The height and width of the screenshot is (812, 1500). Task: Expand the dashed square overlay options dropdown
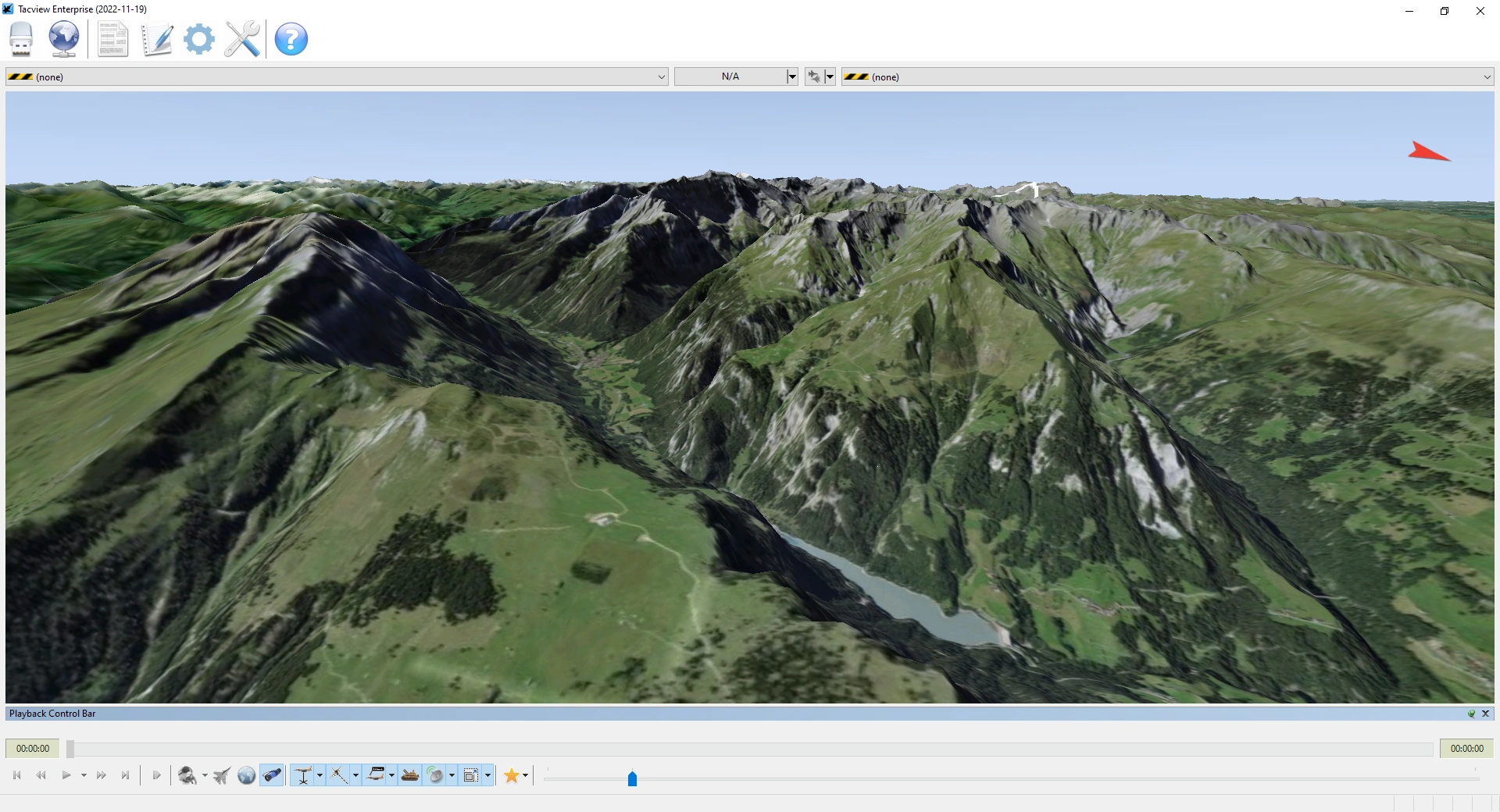487,775
